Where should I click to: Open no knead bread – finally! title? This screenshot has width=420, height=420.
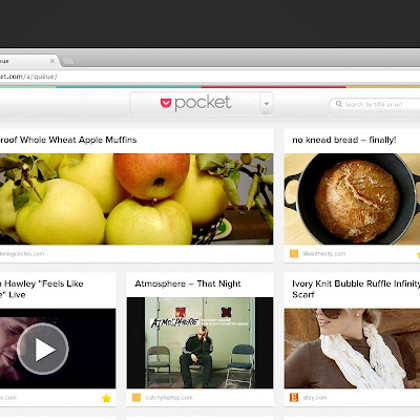click(344, 140)
